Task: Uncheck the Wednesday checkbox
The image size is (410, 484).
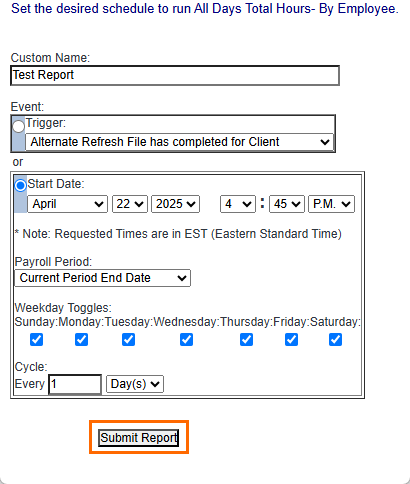Action: click(x=186, y=340)
